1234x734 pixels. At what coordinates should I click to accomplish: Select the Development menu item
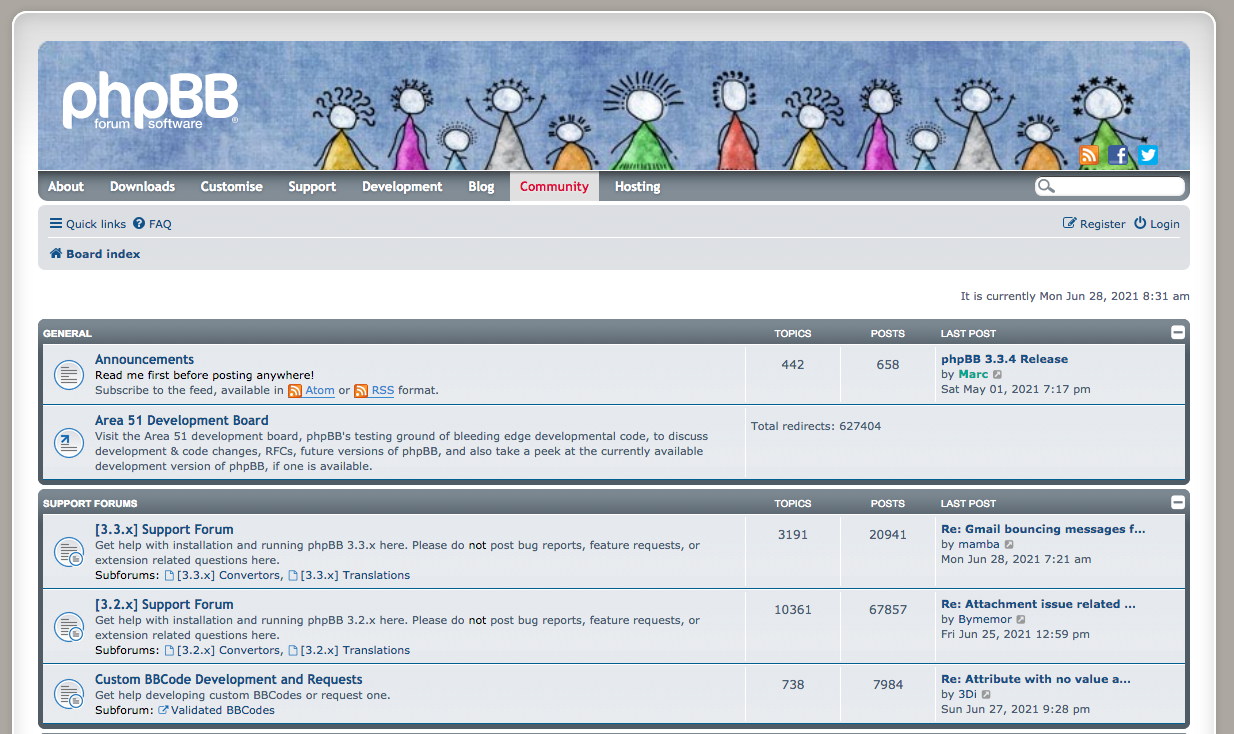[x=402, y=186]
